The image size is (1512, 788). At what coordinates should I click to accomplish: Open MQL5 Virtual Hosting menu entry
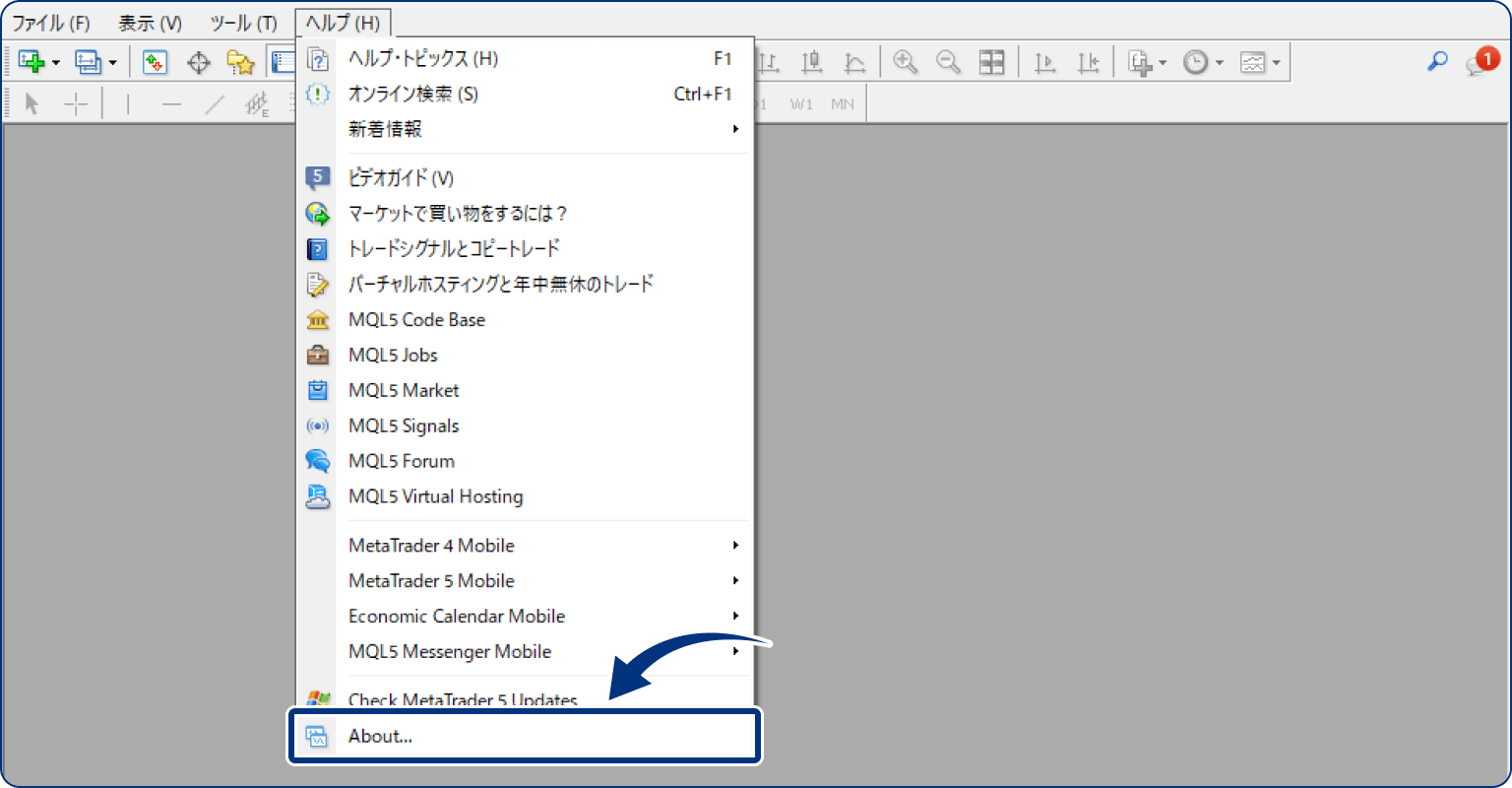tap(525, 497)
